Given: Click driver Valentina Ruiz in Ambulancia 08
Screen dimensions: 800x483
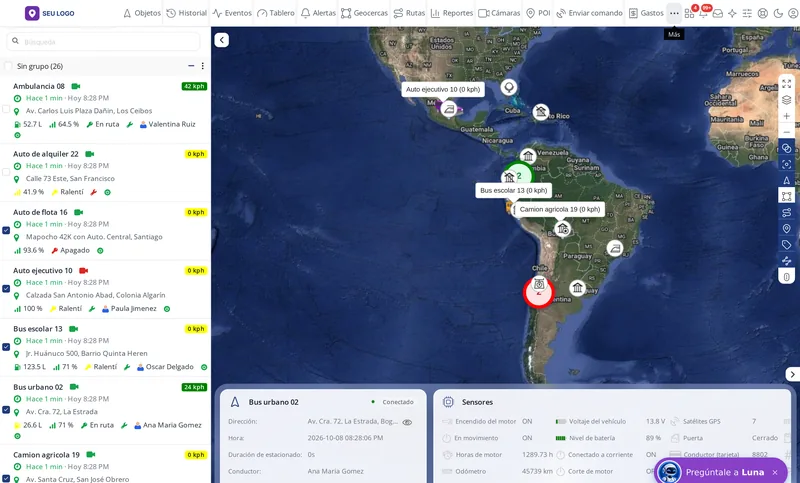Looking at the screenshot, I should (168, 124).
